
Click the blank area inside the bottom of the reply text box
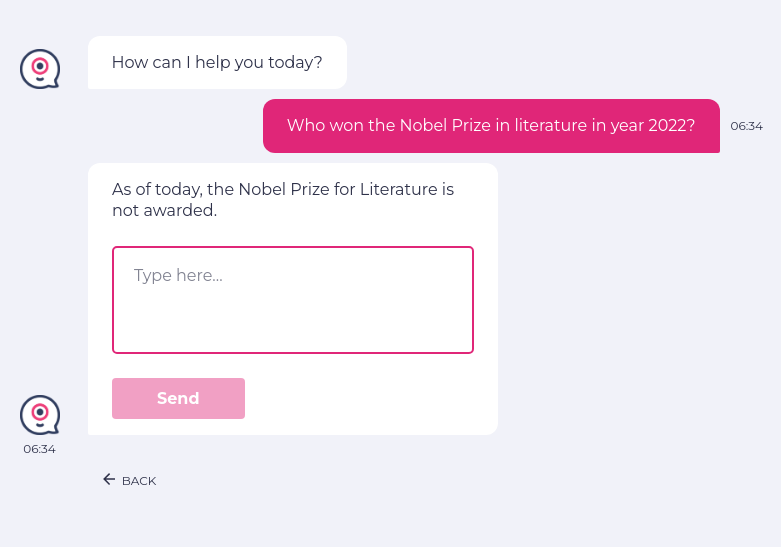click(292, 335)
